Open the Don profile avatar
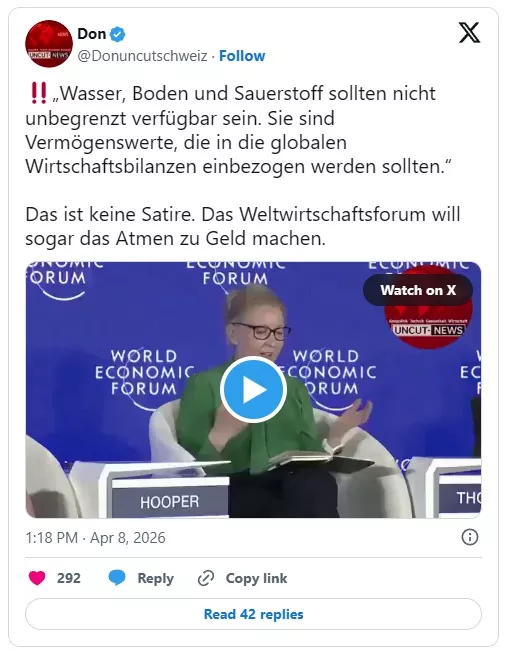 (x=49, y=44)
